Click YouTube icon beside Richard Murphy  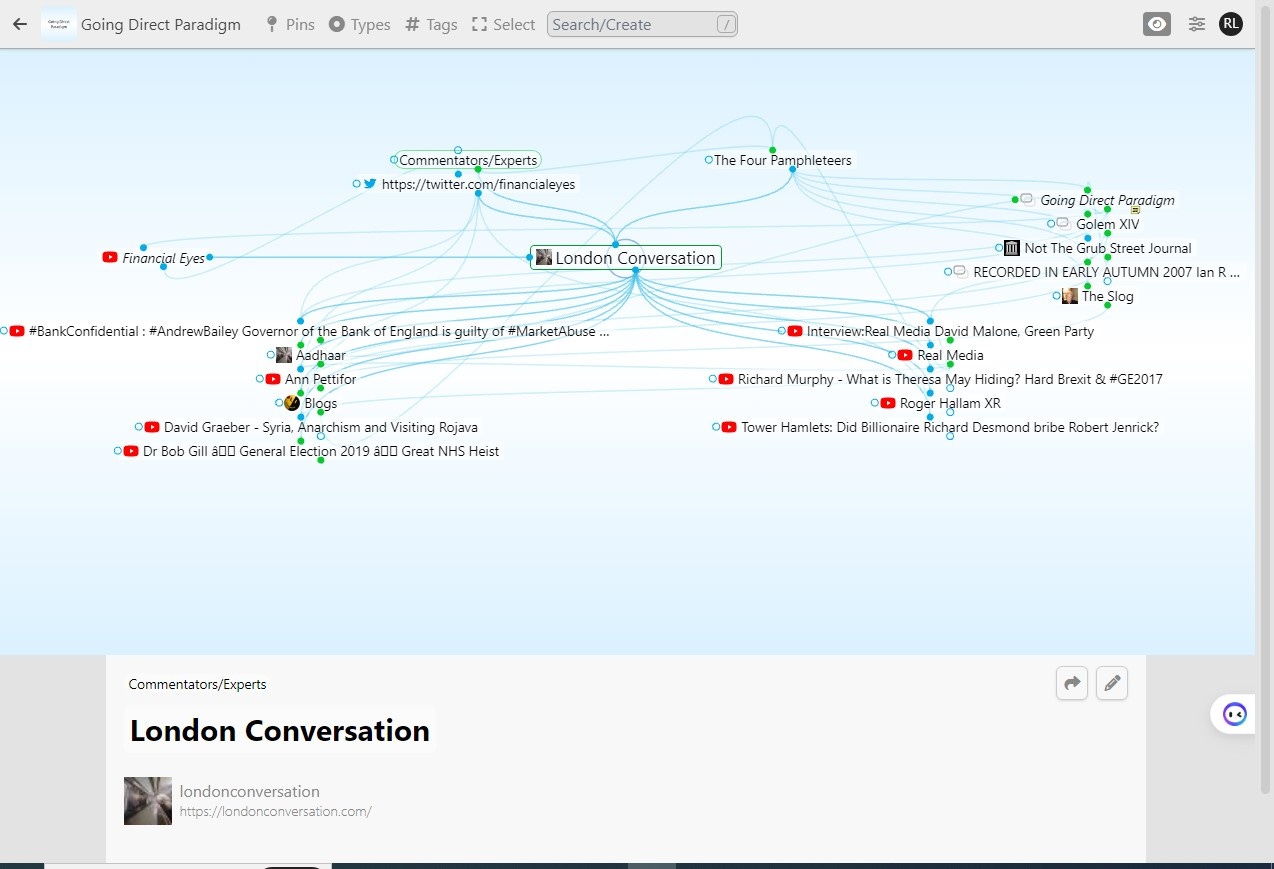[x=726, y=379]
